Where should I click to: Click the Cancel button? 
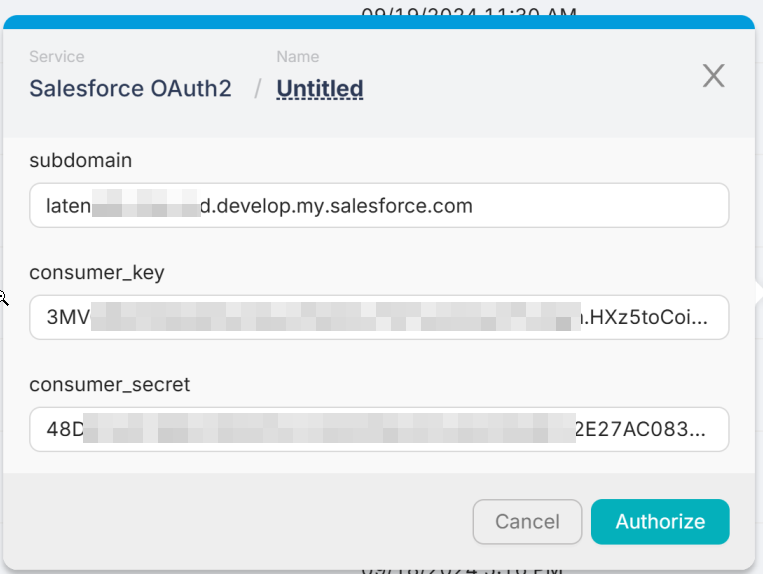coord(527,521)
